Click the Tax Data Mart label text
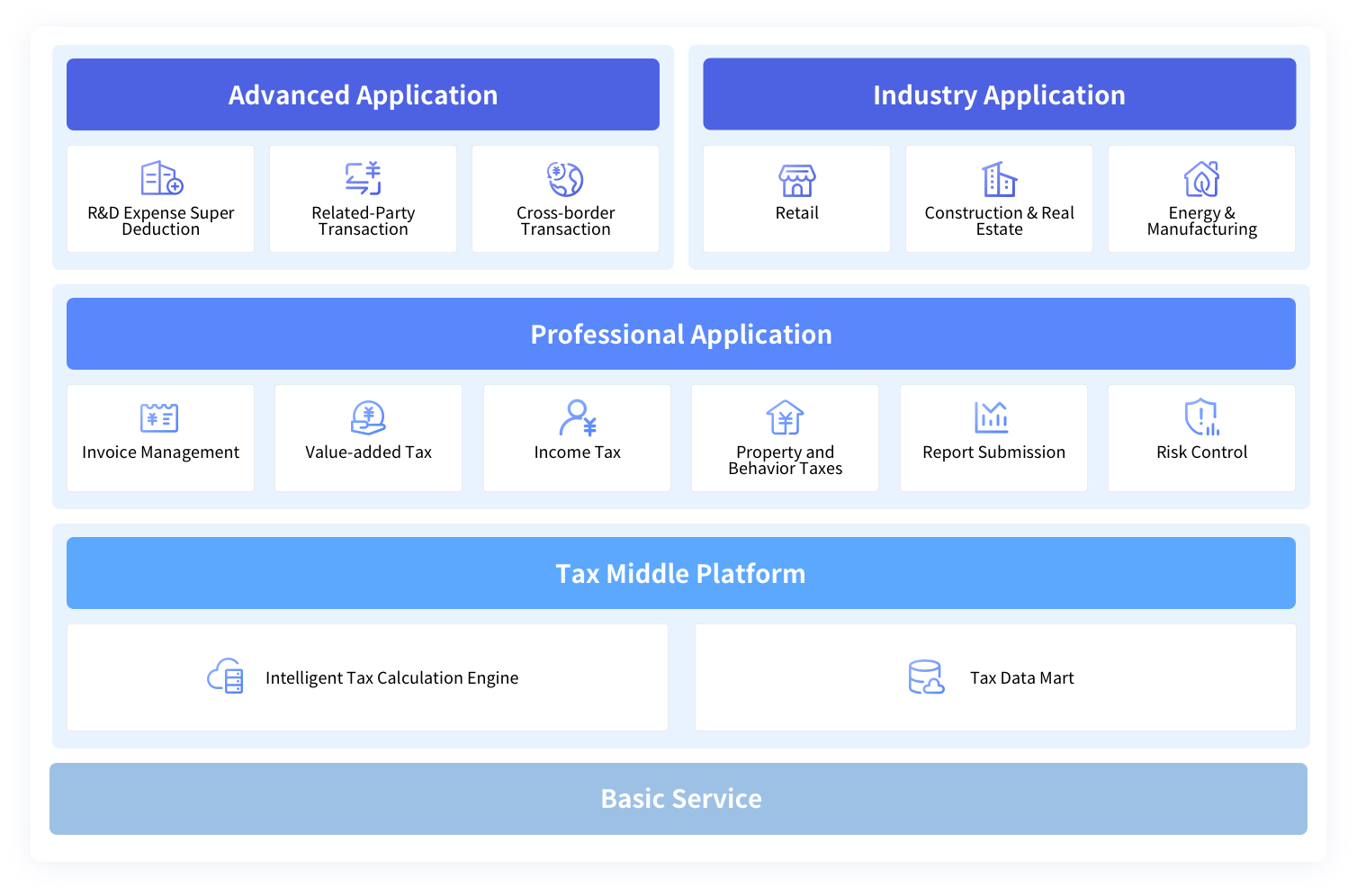 [x=1021, y=678]
